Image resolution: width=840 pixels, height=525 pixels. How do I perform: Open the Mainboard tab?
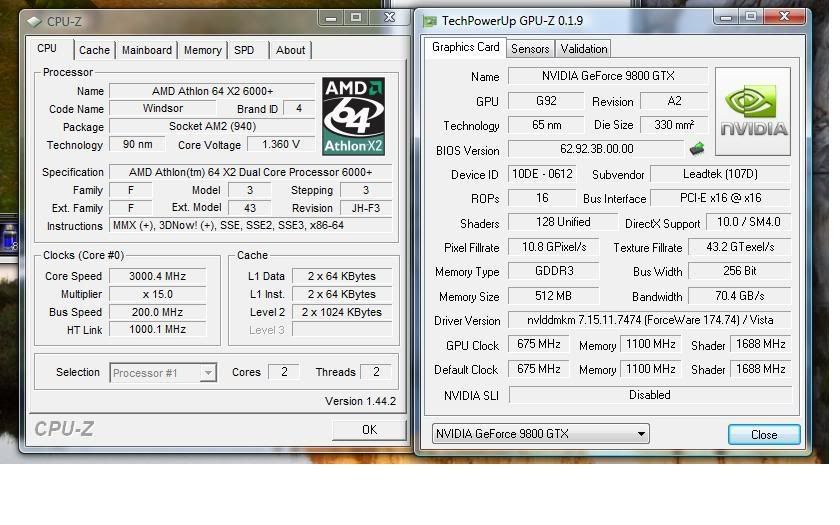tap(147, 50)
